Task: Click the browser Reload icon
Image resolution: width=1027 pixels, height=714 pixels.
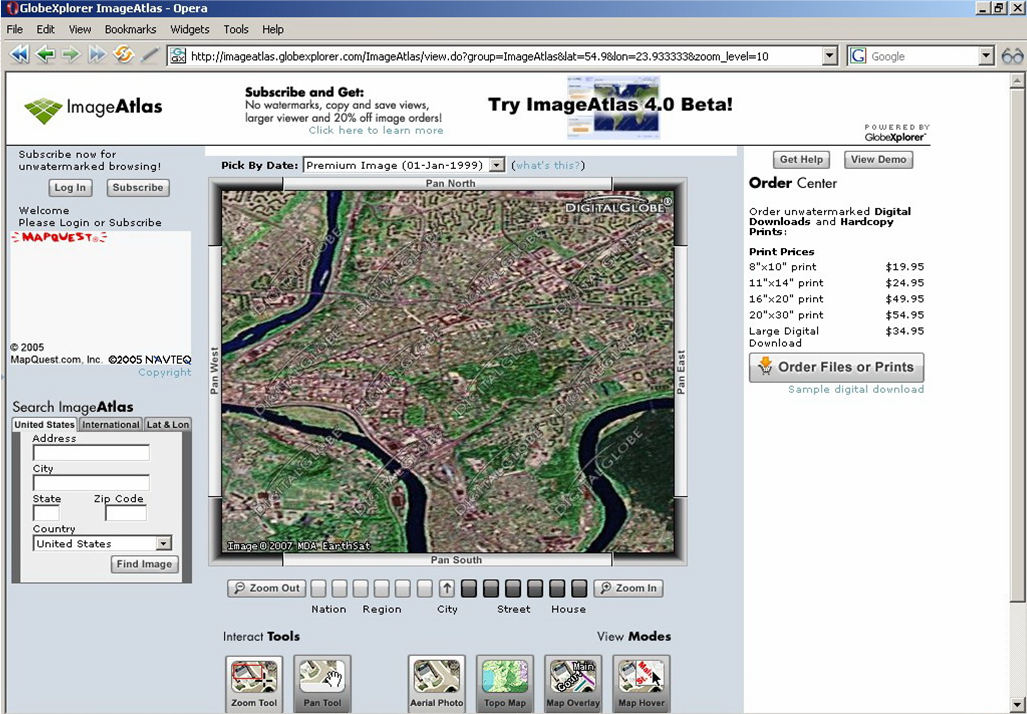Action: [x=123, y=56]
